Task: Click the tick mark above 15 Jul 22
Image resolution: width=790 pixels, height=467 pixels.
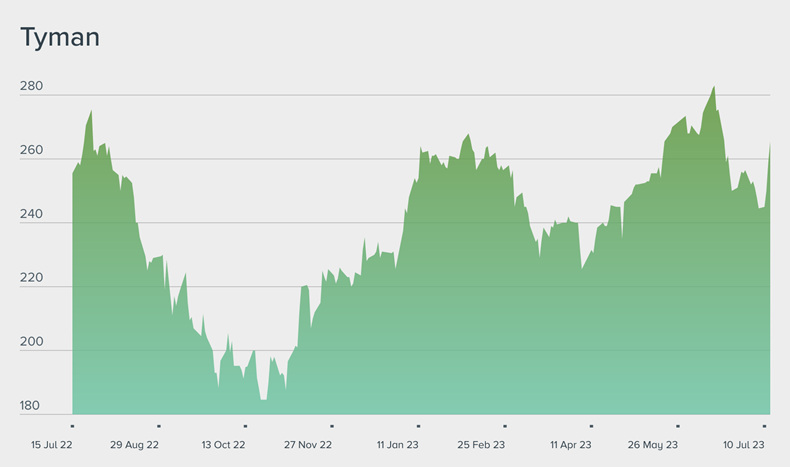Action: coord(72,426)
